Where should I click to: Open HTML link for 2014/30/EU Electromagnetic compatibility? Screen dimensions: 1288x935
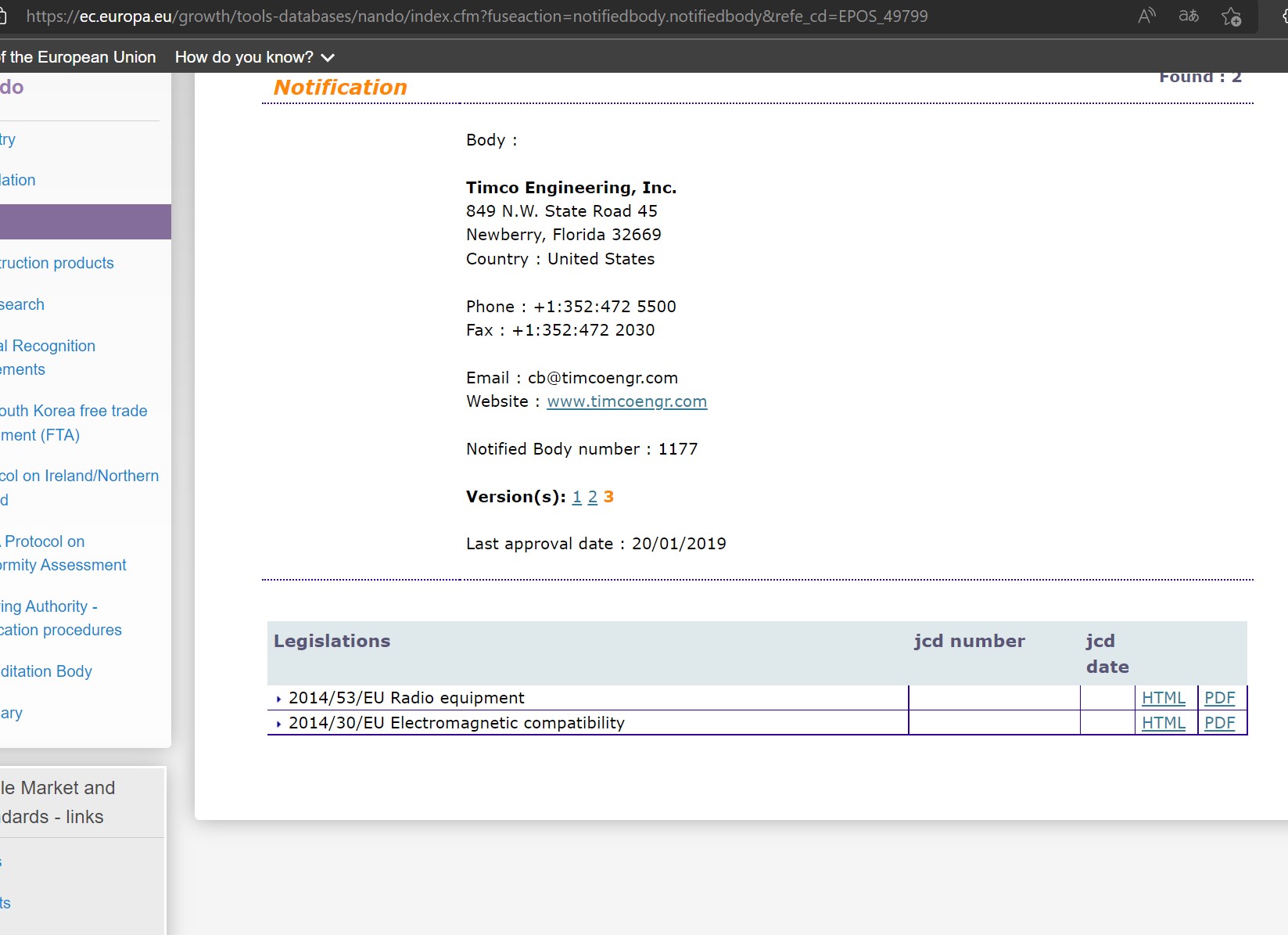pyautogui.click(x=1164, y=723)
